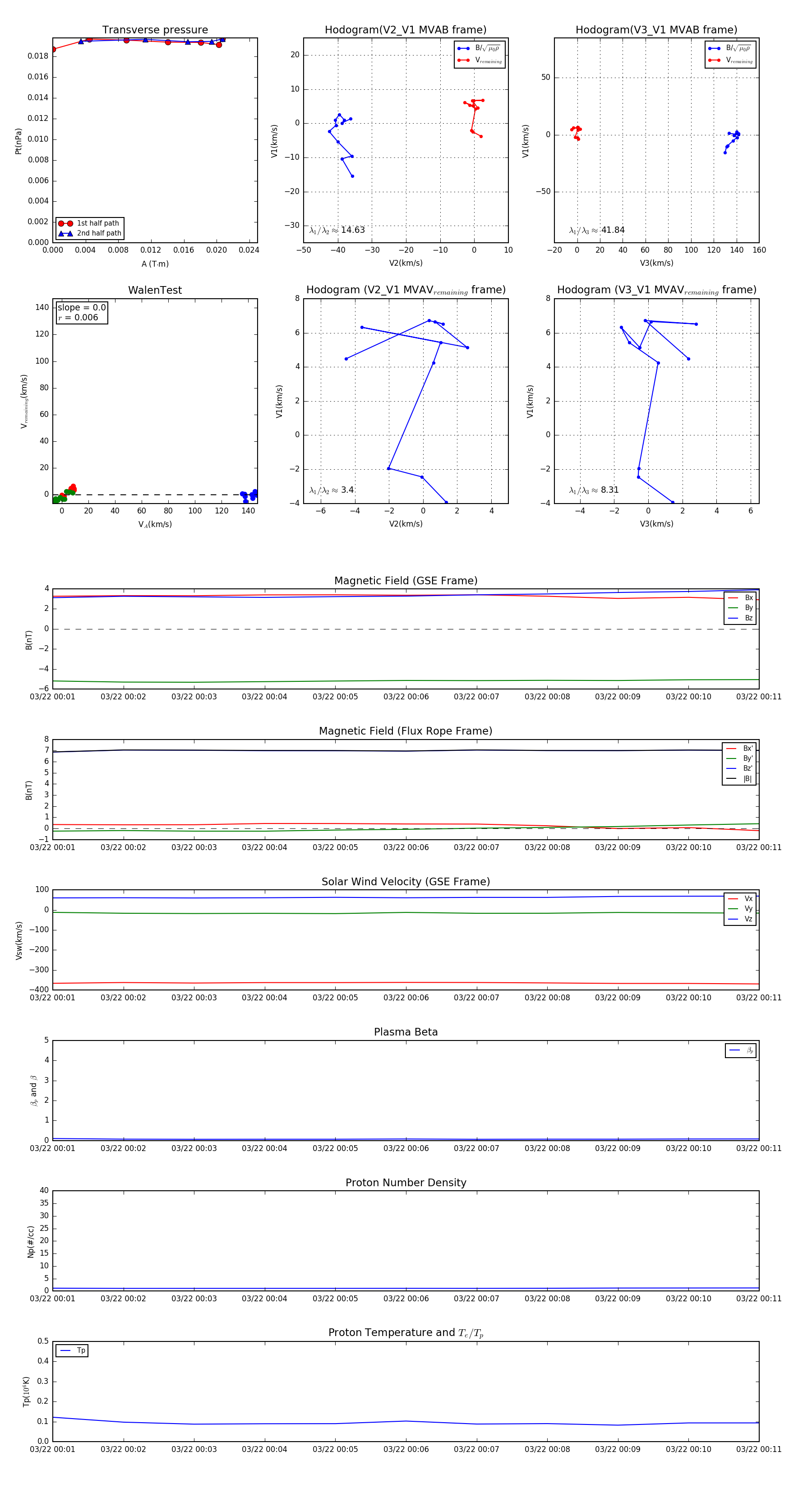Select the '|B|' legend entry

[x=739, y=779]
